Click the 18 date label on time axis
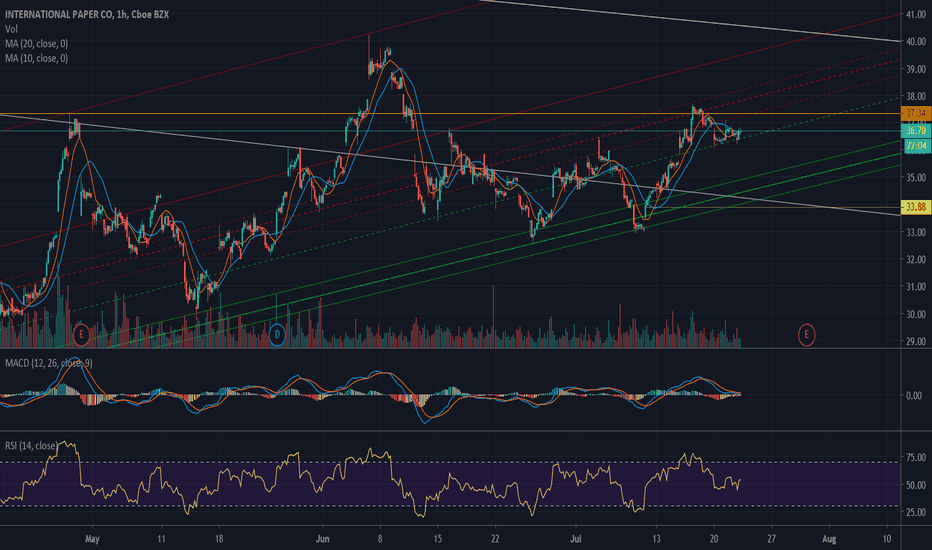This screenshot has height=550, width=932. [219, 539]
